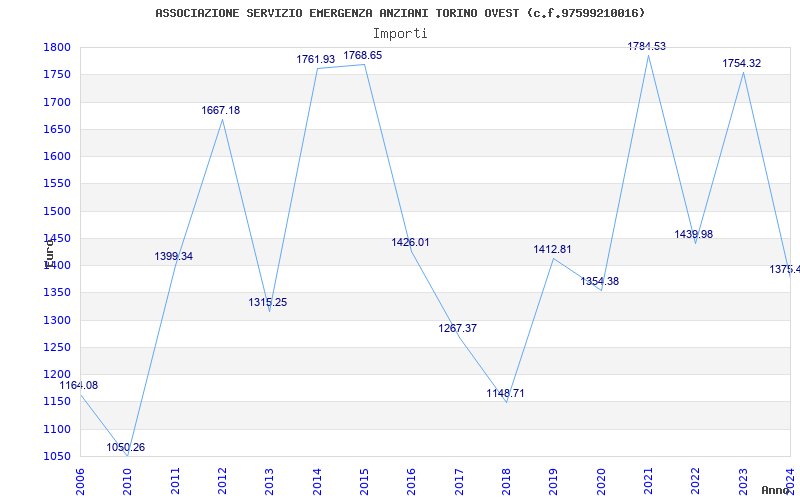Click the 2016 year axis label
The width and height of the screenshot is (800, 500).
click(x=412, y=482)
